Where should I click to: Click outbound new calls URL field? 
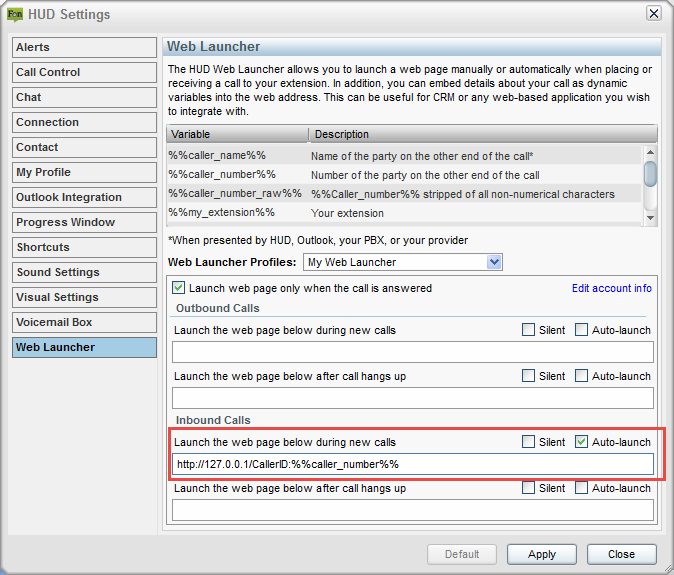[x=413, y=352]
